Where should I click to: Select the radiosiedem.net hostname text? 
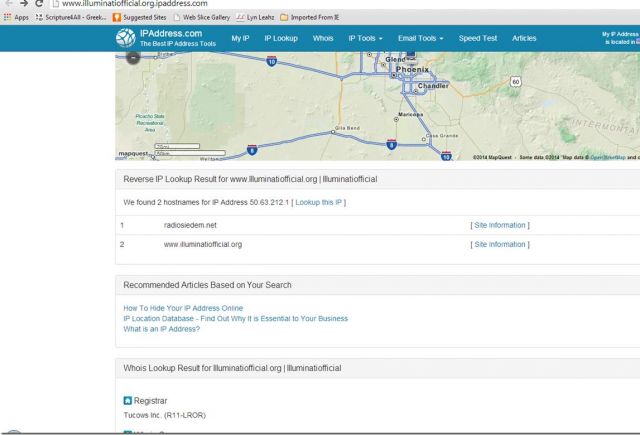(190, 225)
